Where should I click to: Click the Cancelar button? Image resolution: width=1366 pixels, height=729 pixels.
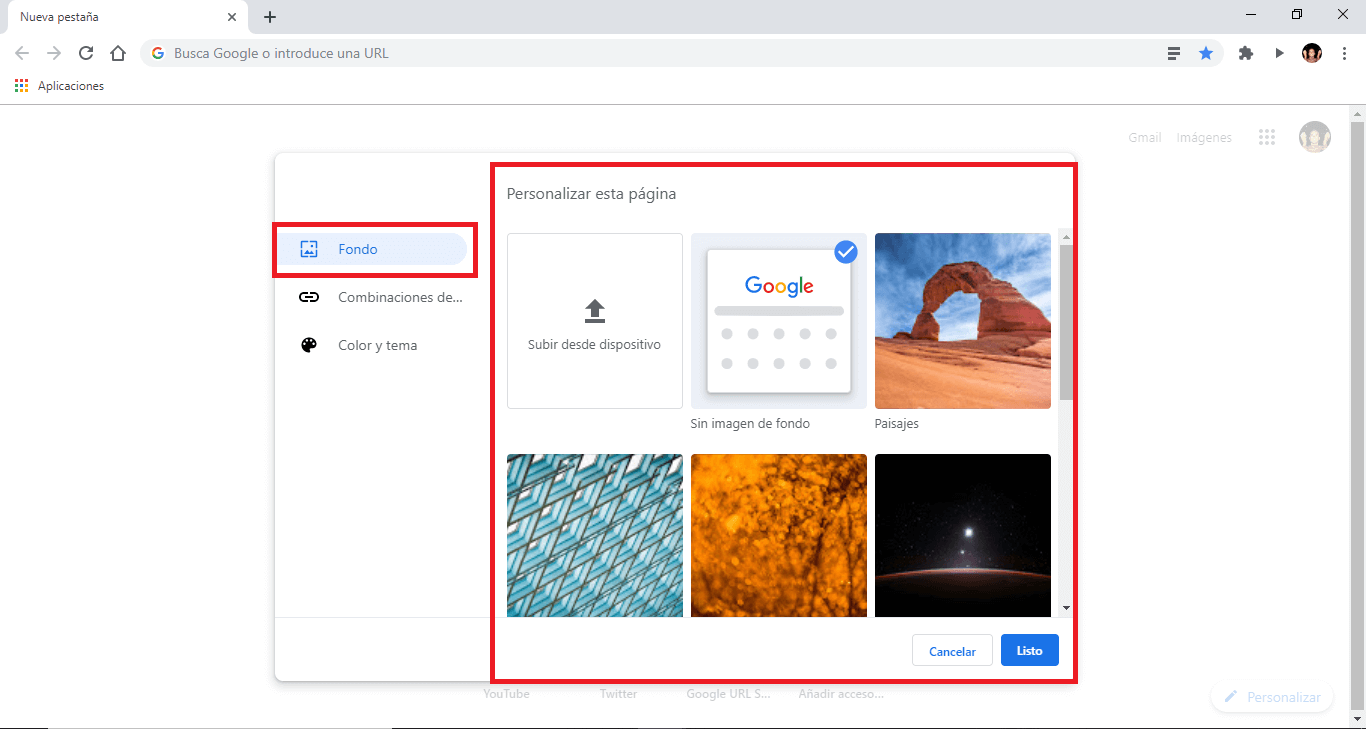[x=952, y=651]
